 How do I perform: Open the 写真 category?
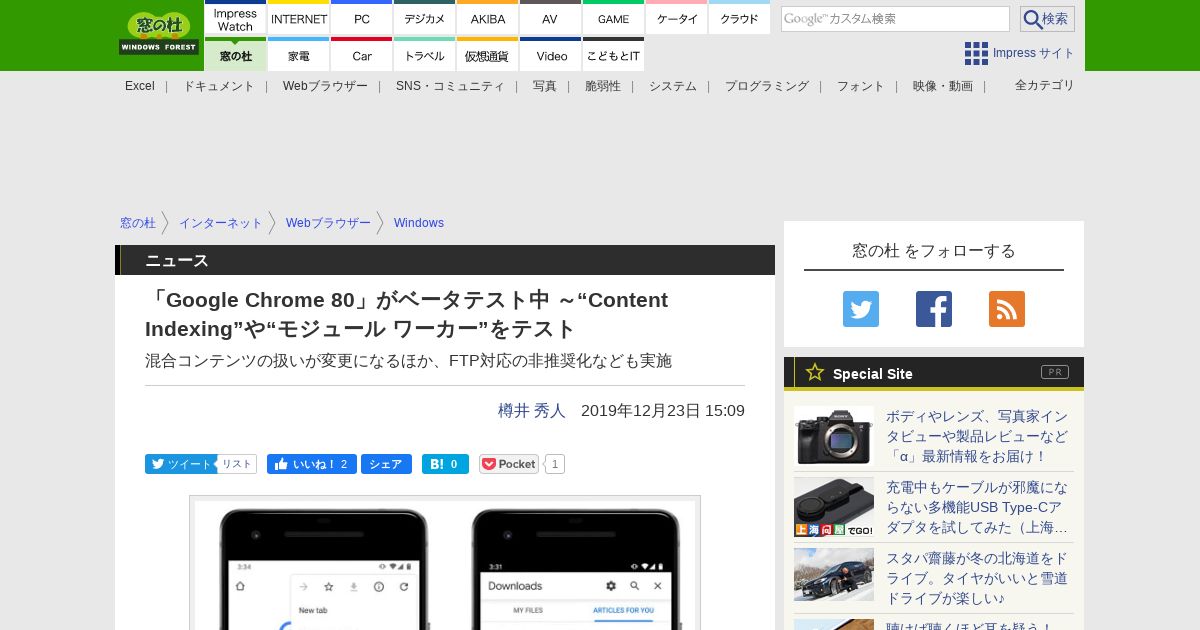click(x=545, y=86)
